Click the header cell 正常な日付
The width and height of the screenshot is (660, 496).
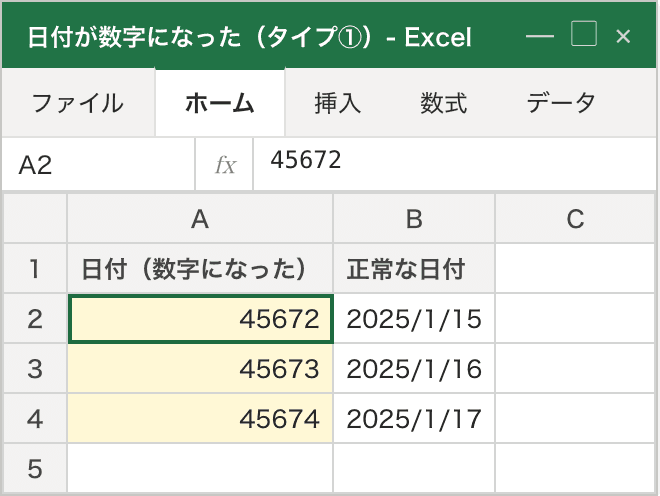[x=414, y=268]
